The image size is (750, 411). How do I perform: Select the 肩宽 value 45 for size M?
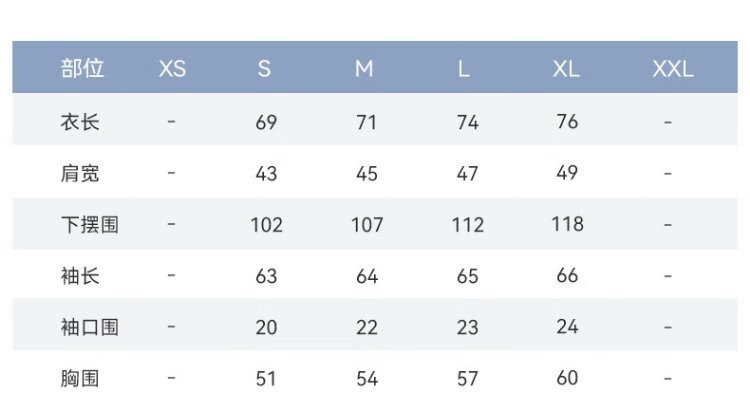367,173
